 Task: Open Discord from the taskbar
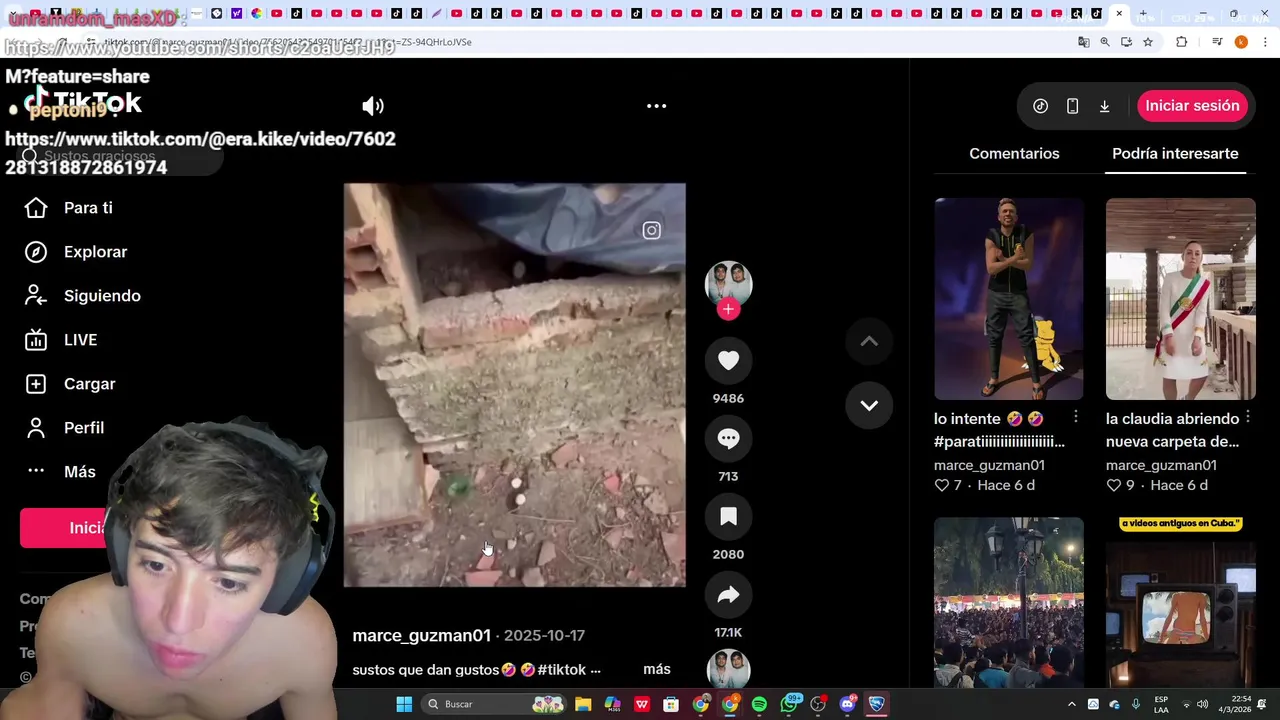848,704
